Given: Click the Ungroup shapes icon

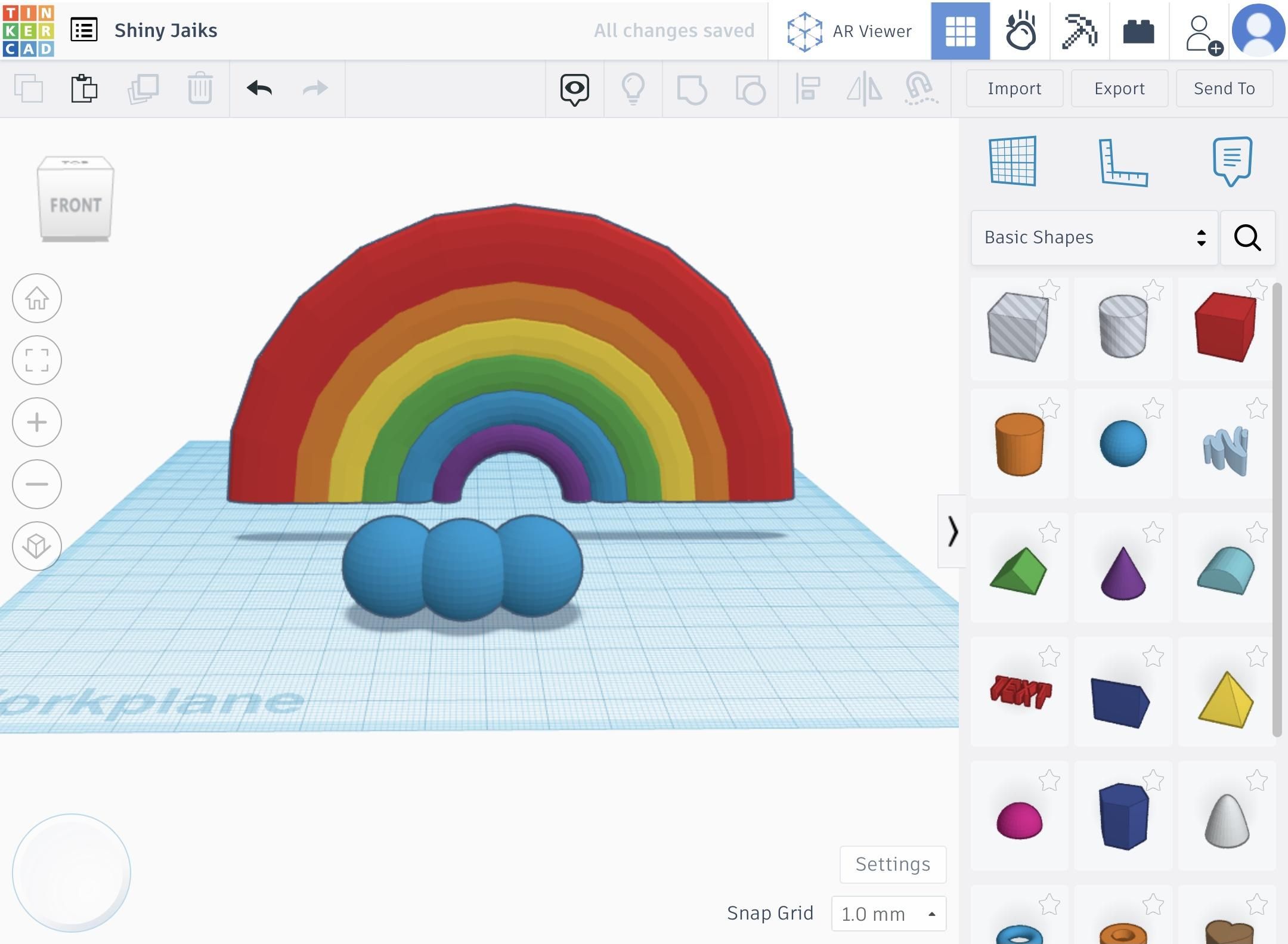Looking at the screenshot, I should click(x=750, y=89).
